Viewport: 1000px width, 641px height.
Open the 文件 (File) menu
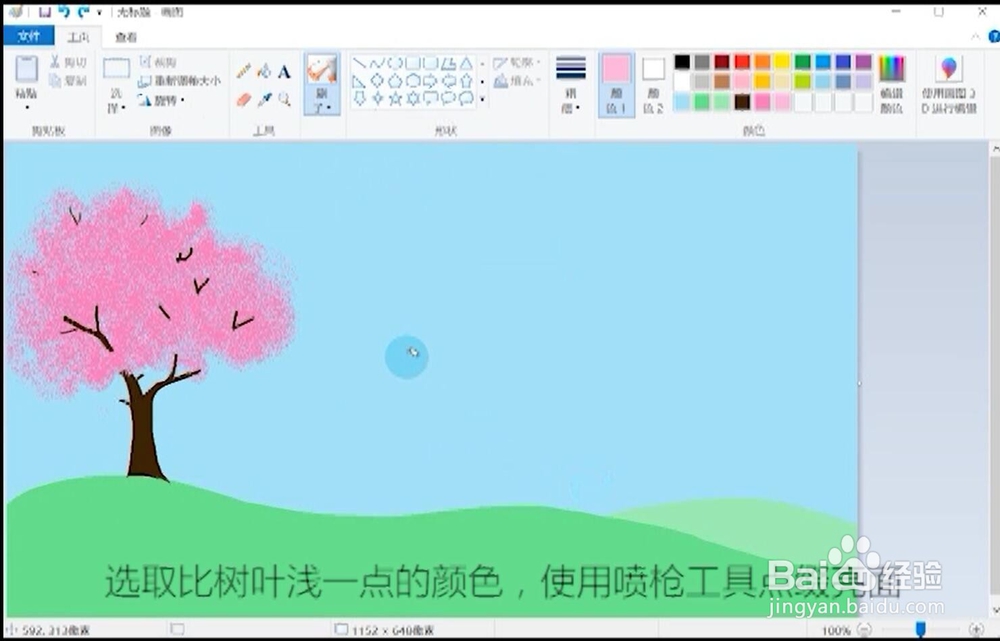(x=29, y=36)
